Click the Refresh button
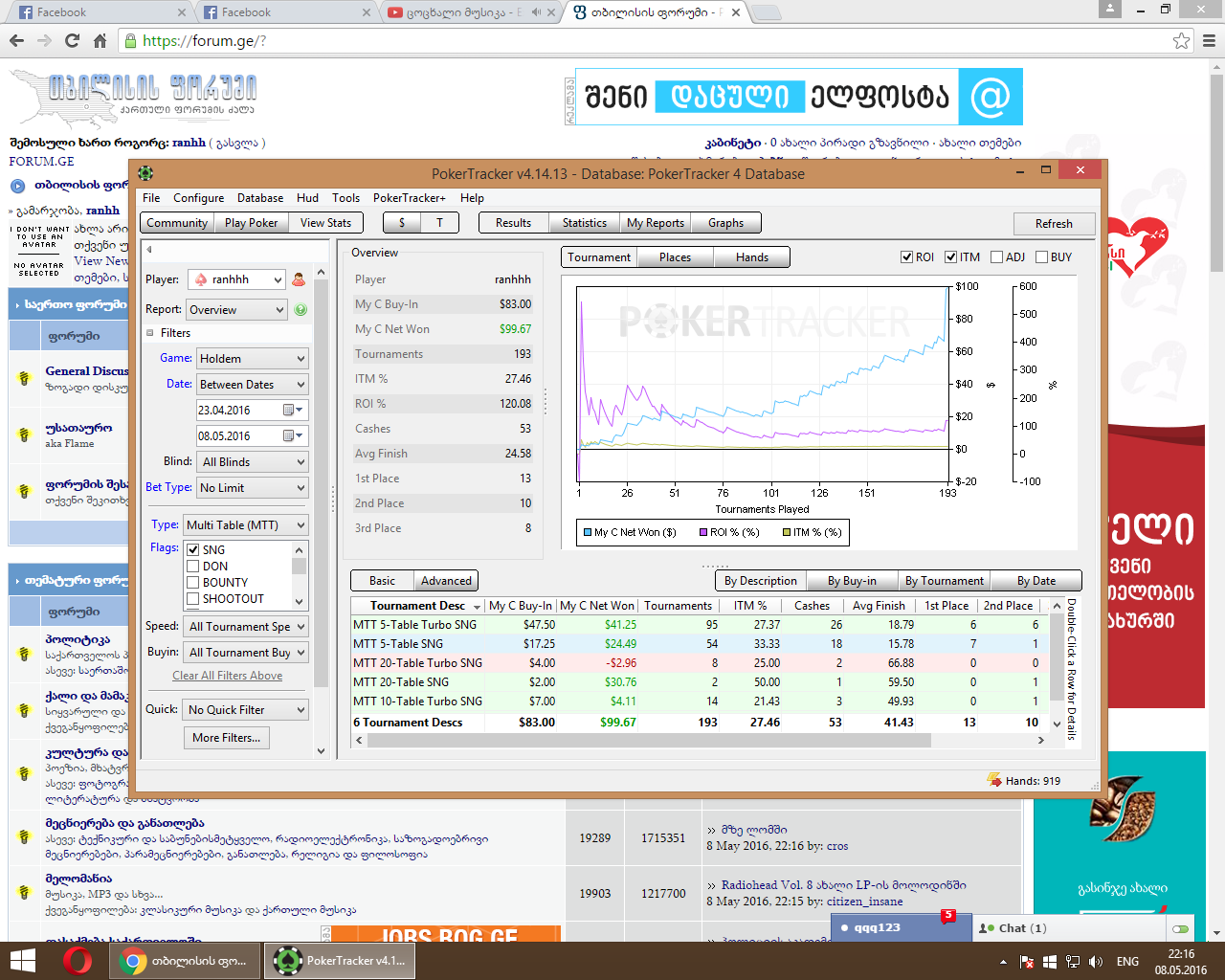1225x980 pixels. (x=1054, y=224)
